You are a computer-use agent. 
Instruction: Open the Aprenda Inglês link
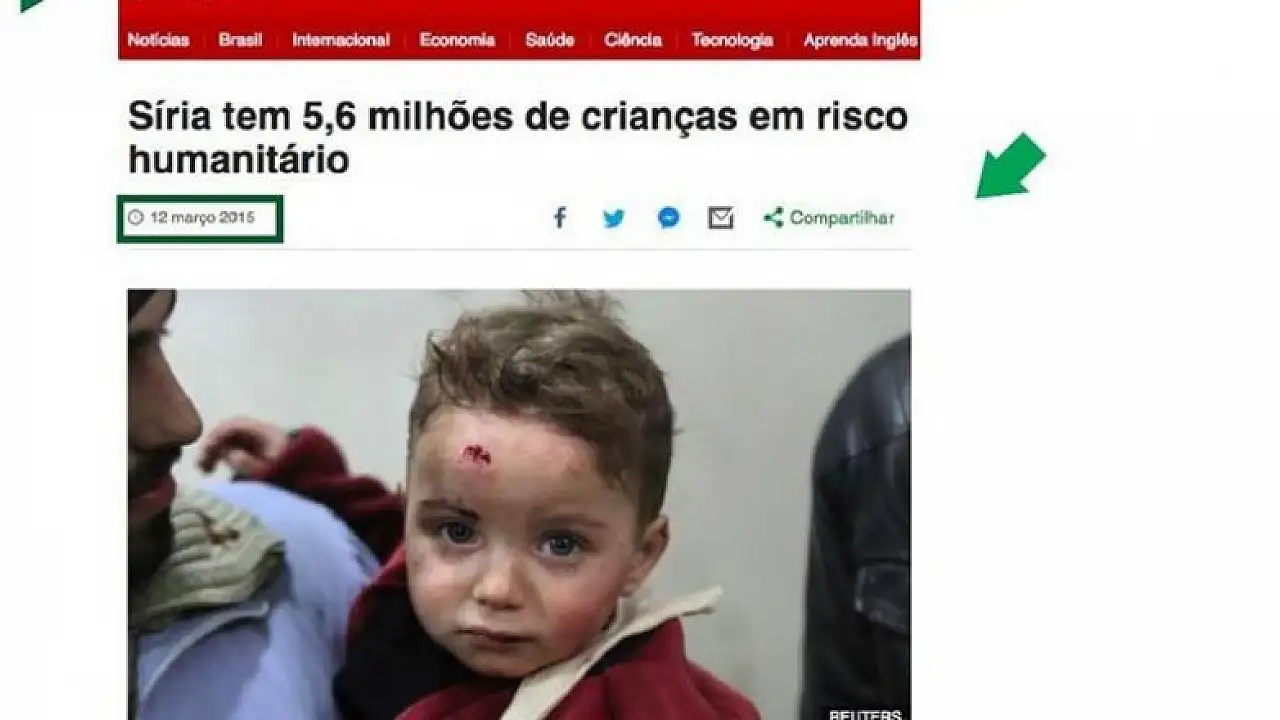click(860, 40)
